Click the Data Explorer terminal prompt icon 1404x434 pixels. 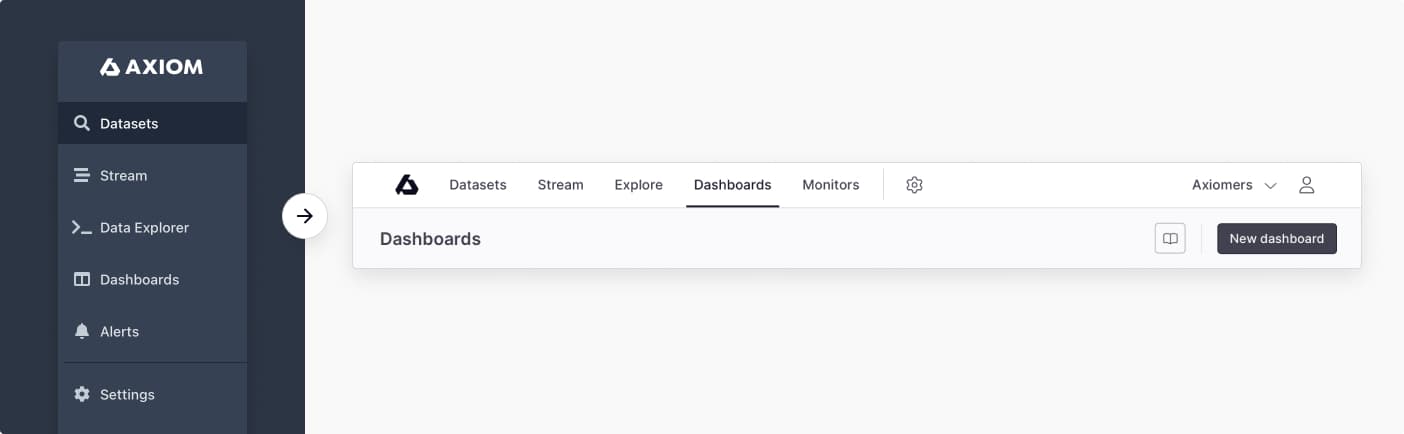[82, 228]
